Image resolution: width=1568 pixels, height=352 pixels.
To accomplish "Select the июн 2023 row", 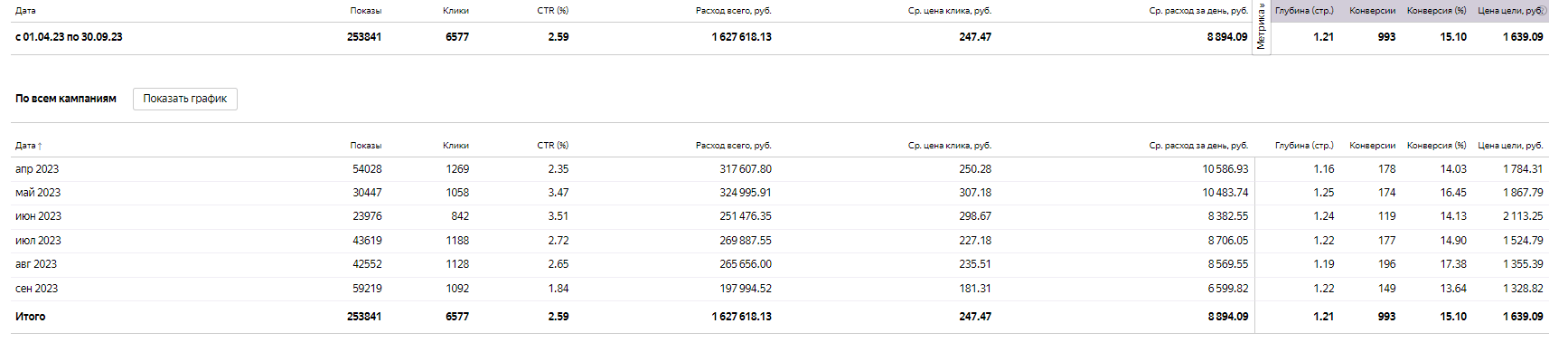I will point(779,216).
